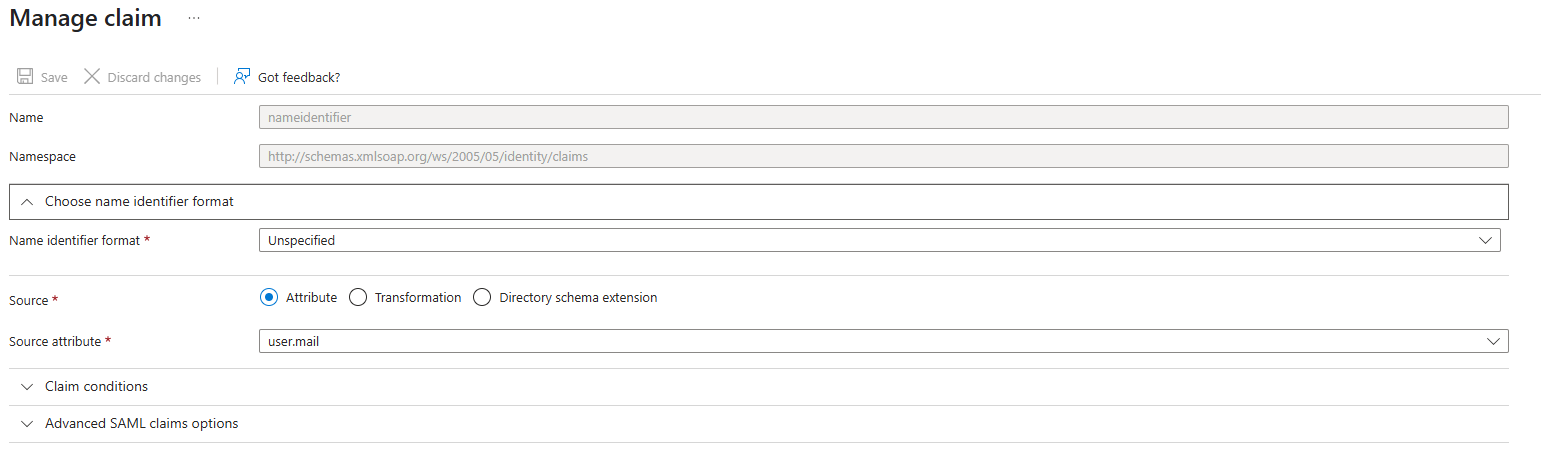Click the Got feedback person icon
The width and height of the screenshot is (1541, 472).
tap(242, 77)
